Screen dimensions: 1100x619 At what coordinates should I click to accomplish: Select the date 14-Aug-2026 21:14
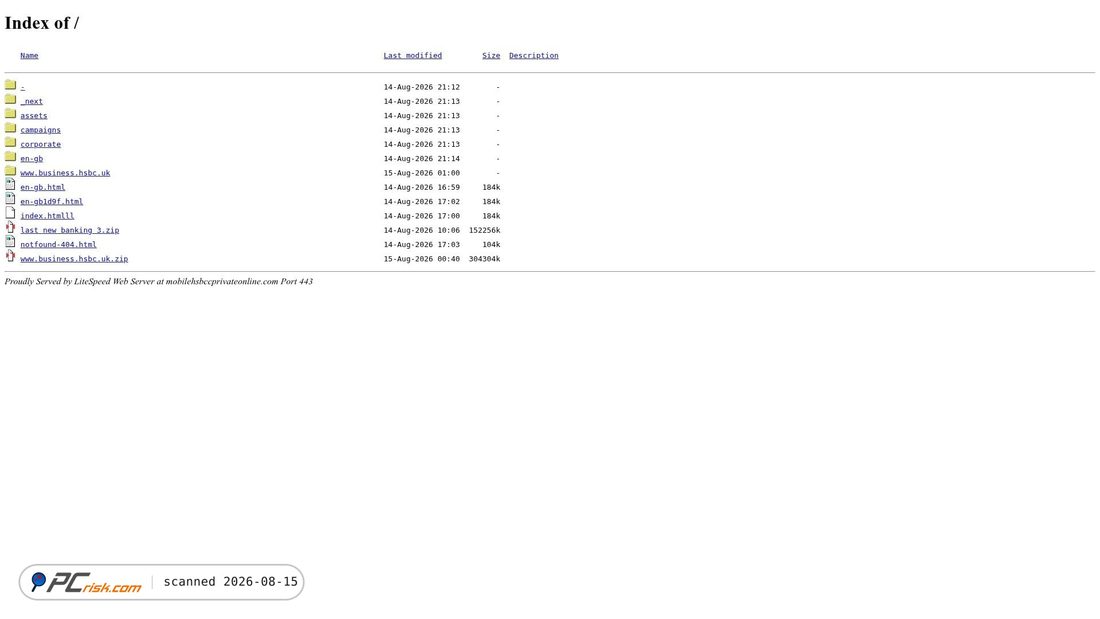click(422, 159)
